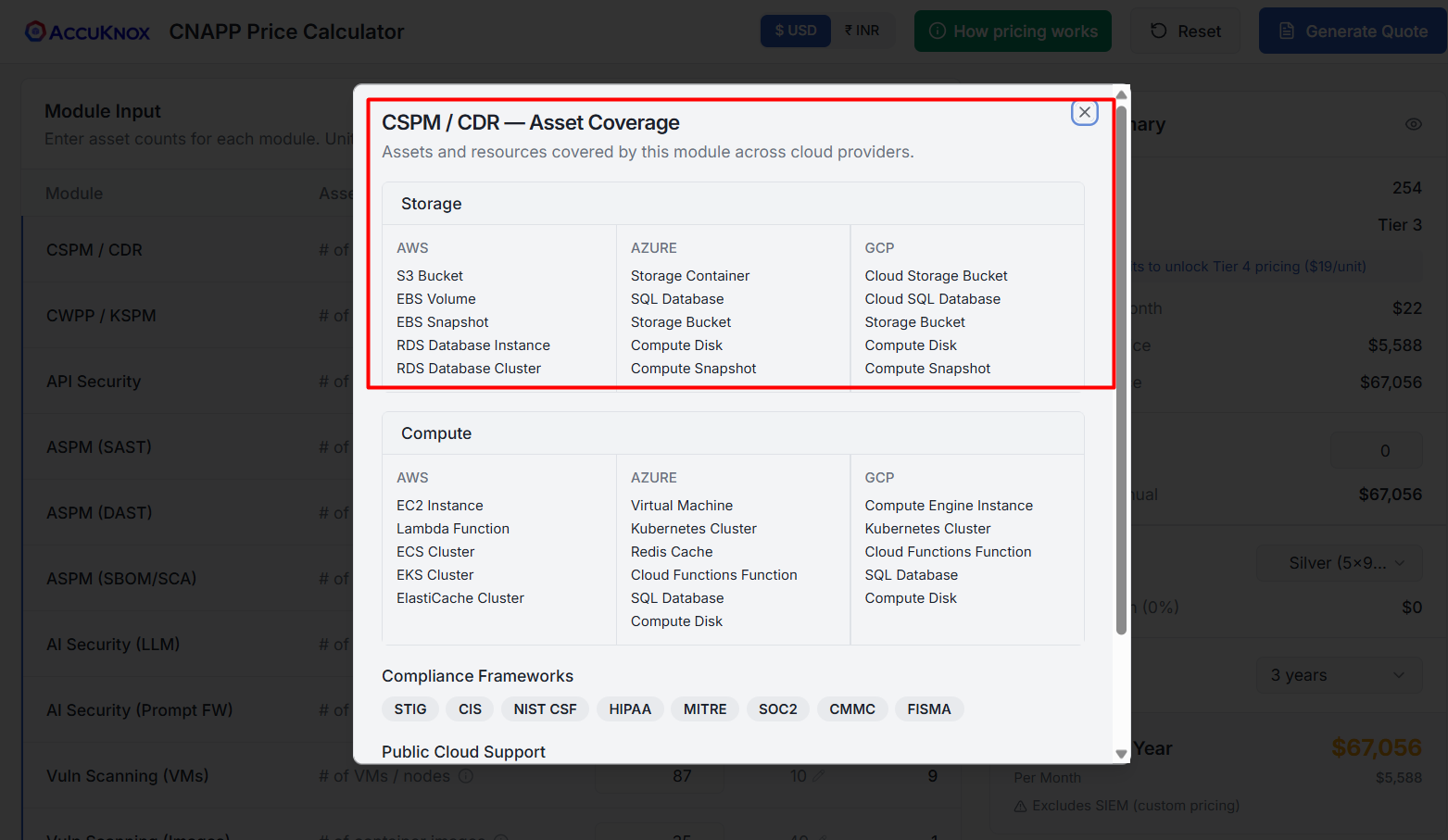Viewport: 1448px width, 840px height.
Task: Switch currency to ₹ INR
Action: point(863,31)
